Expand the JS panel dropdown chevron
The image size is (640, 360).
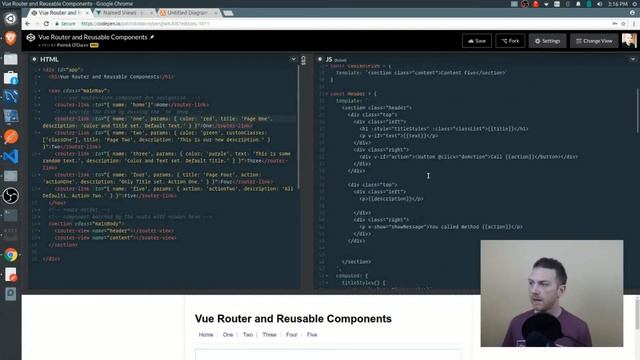(633, 59)
